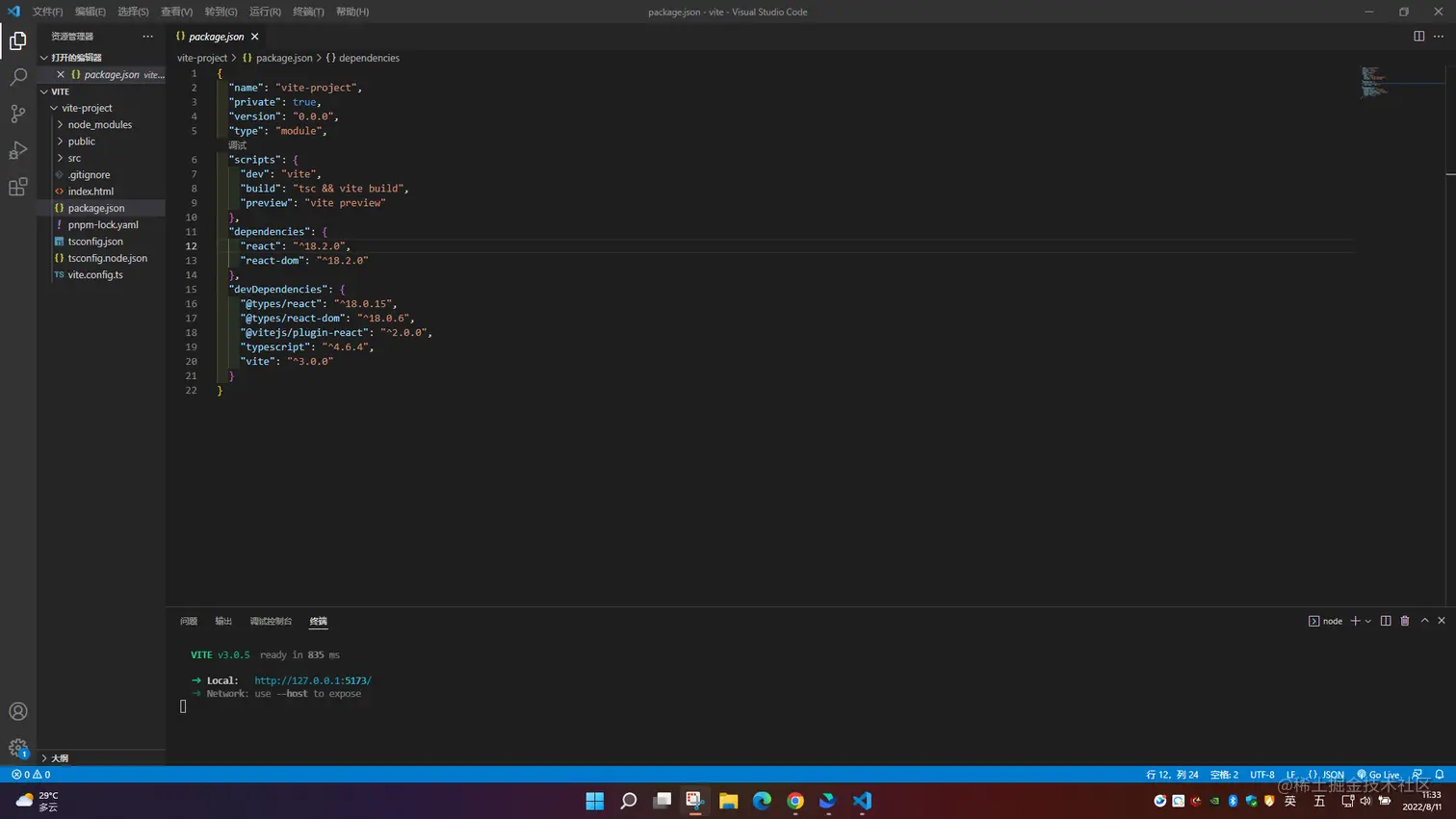Open the Extensions view

[x=18, y=187]
